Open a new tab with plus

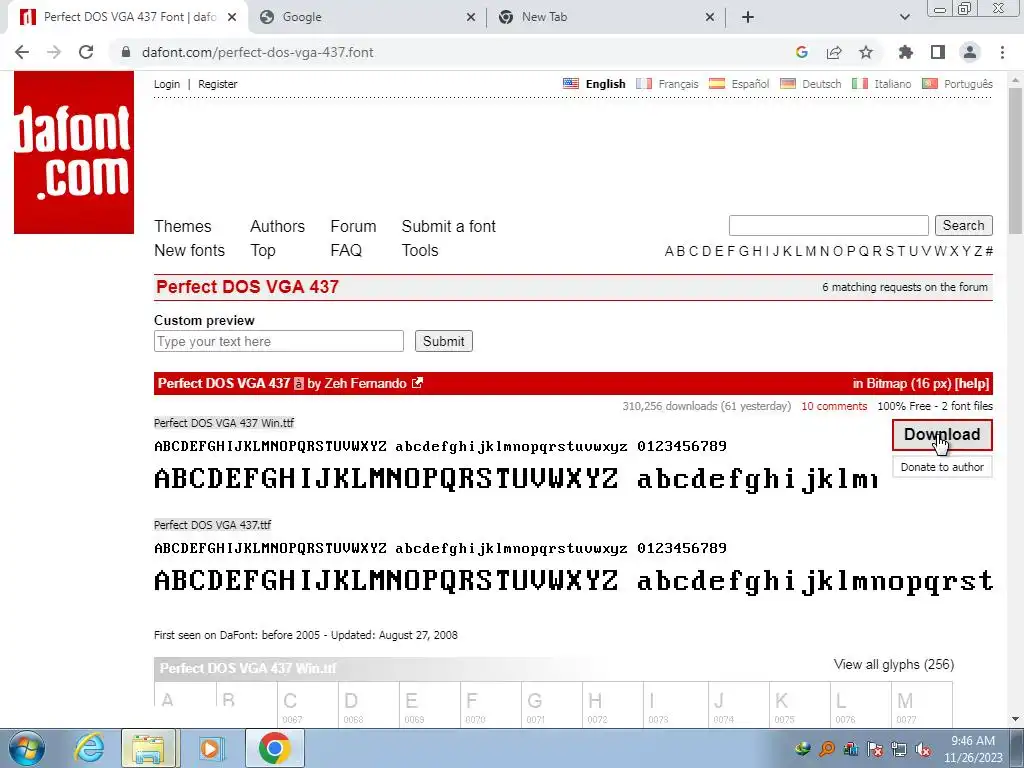pos(748,17)
